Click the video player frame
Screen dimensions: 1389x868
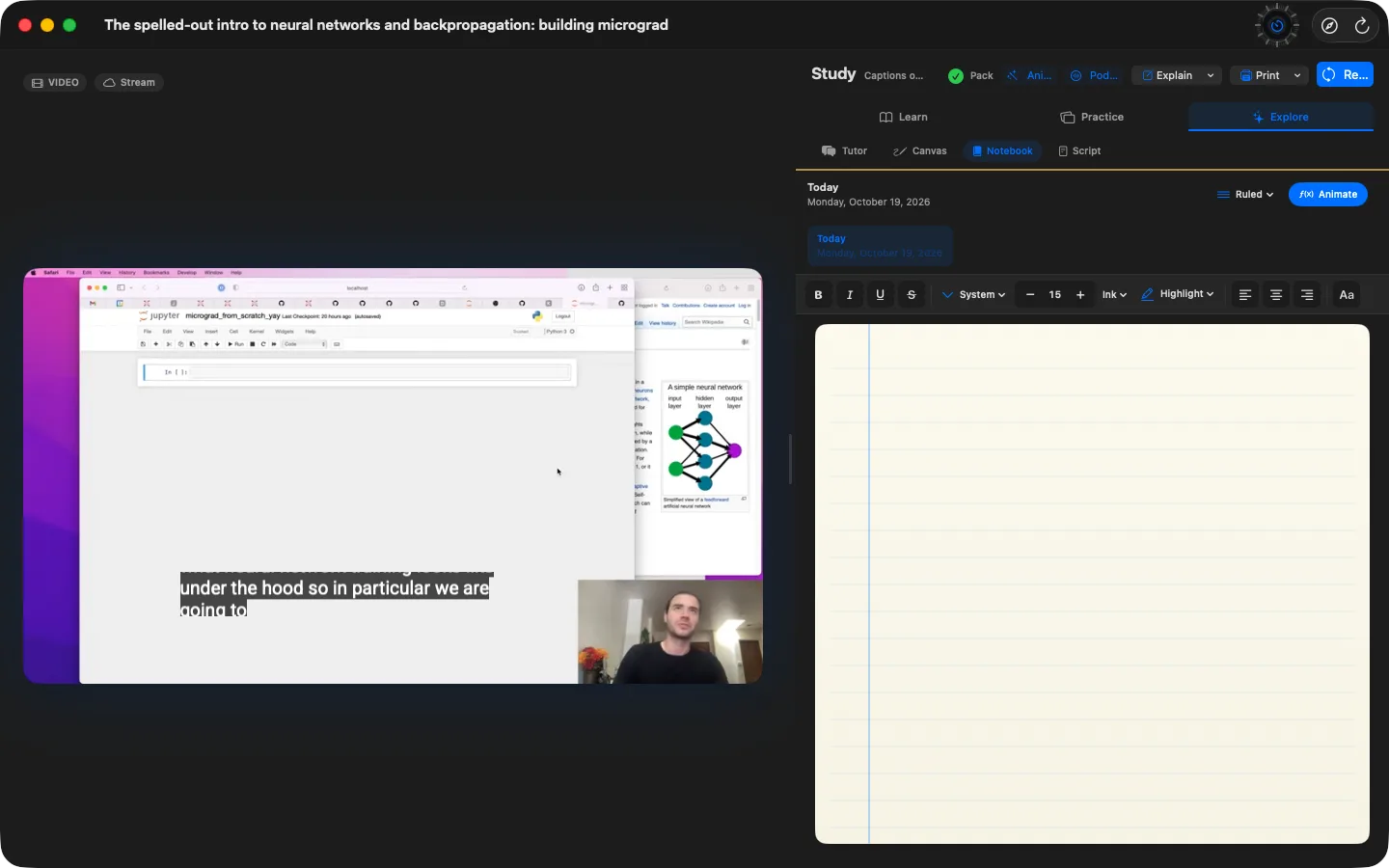[x=394, y=475]
